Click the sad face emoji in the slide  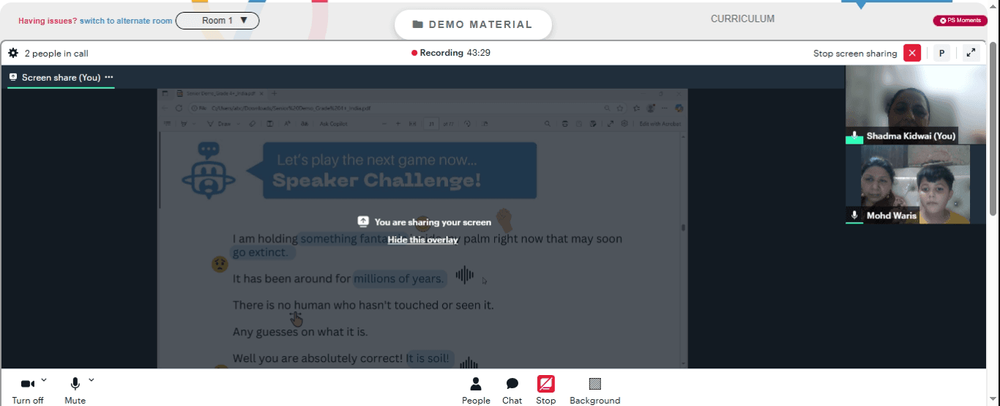[x=219, y=263]
